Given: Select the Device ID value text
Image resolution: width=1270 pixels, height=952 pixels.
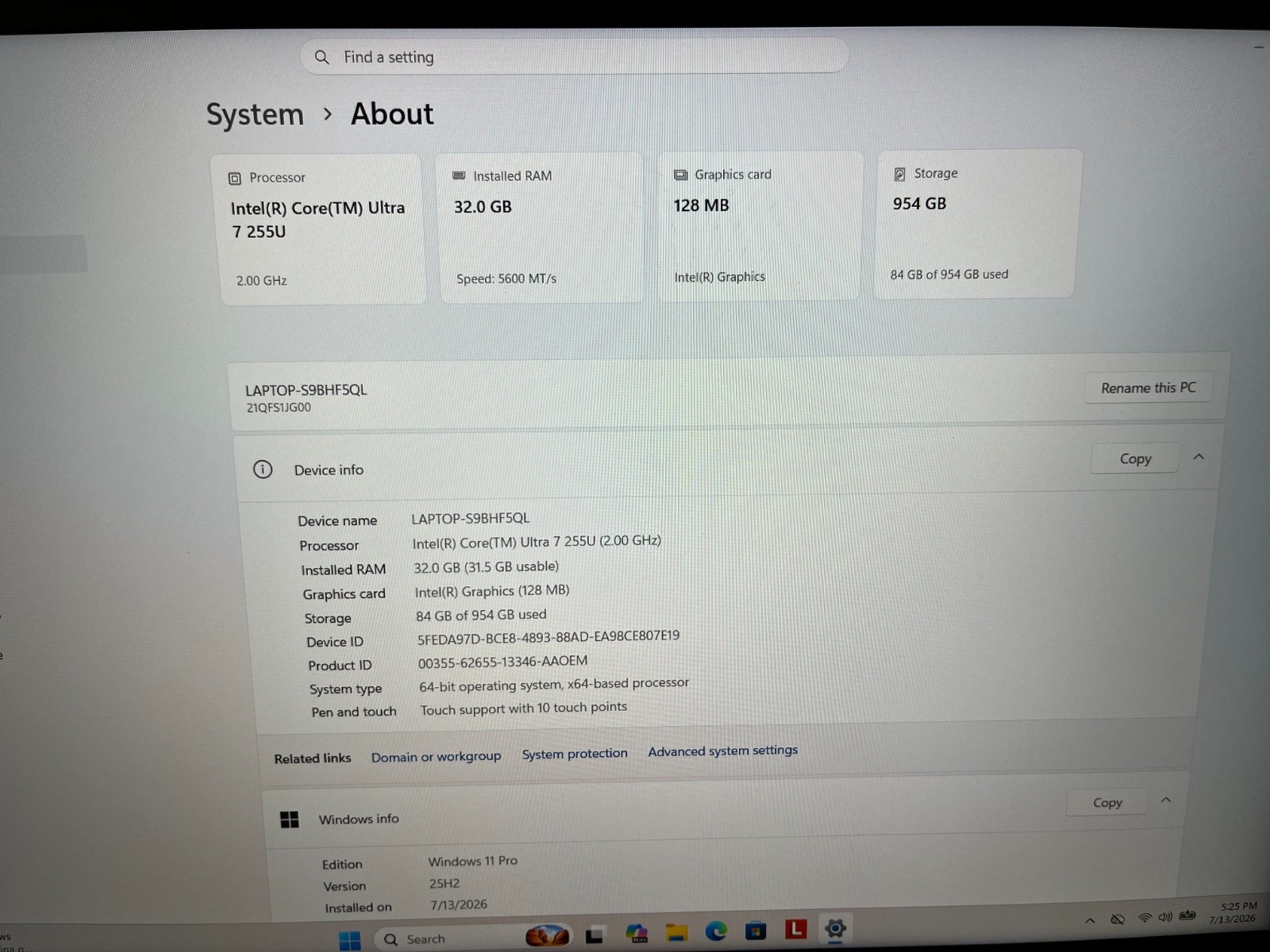Looking at the screenshot, I should coord(548,637).
